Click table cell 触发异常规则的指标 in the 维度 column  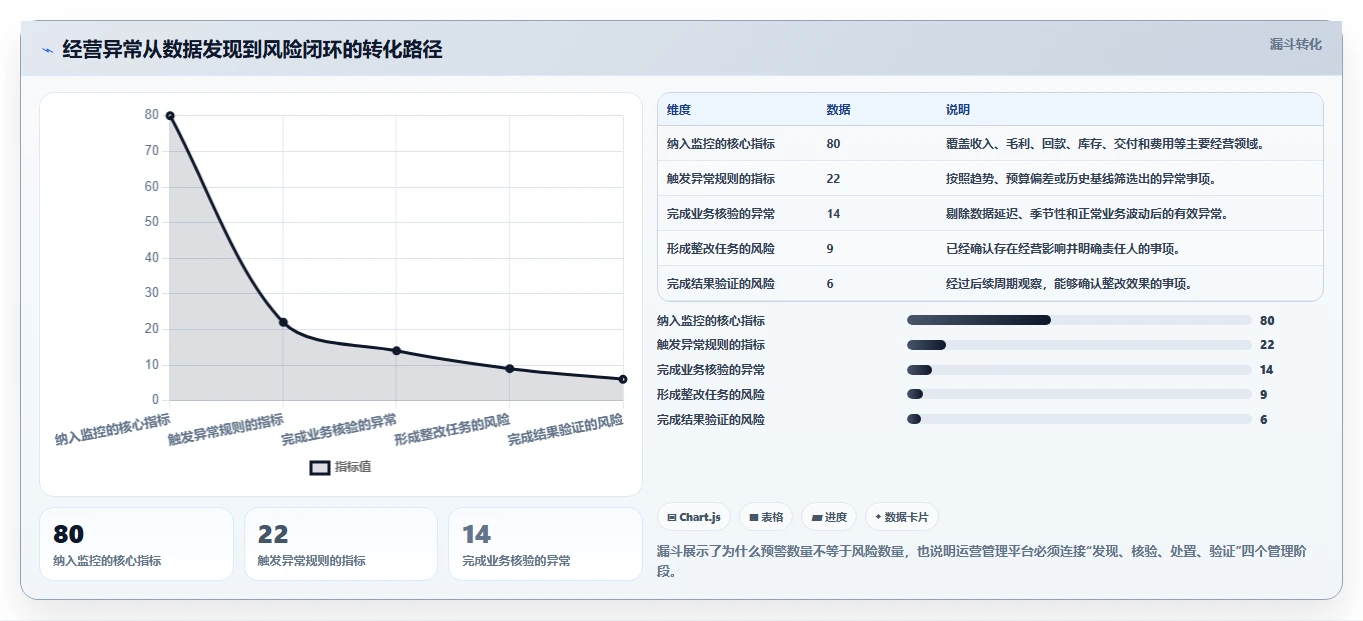[x=721, y=179]
